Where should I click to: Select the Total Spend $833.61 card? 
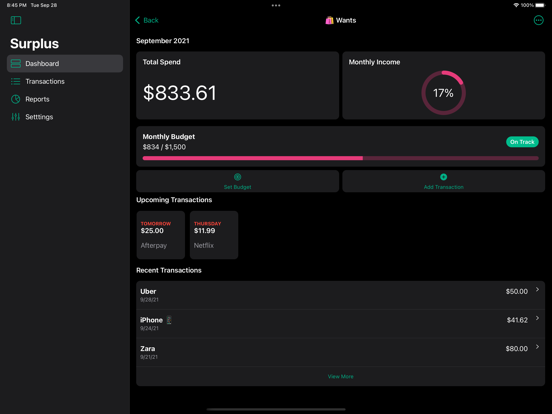(x=238, y=86)
